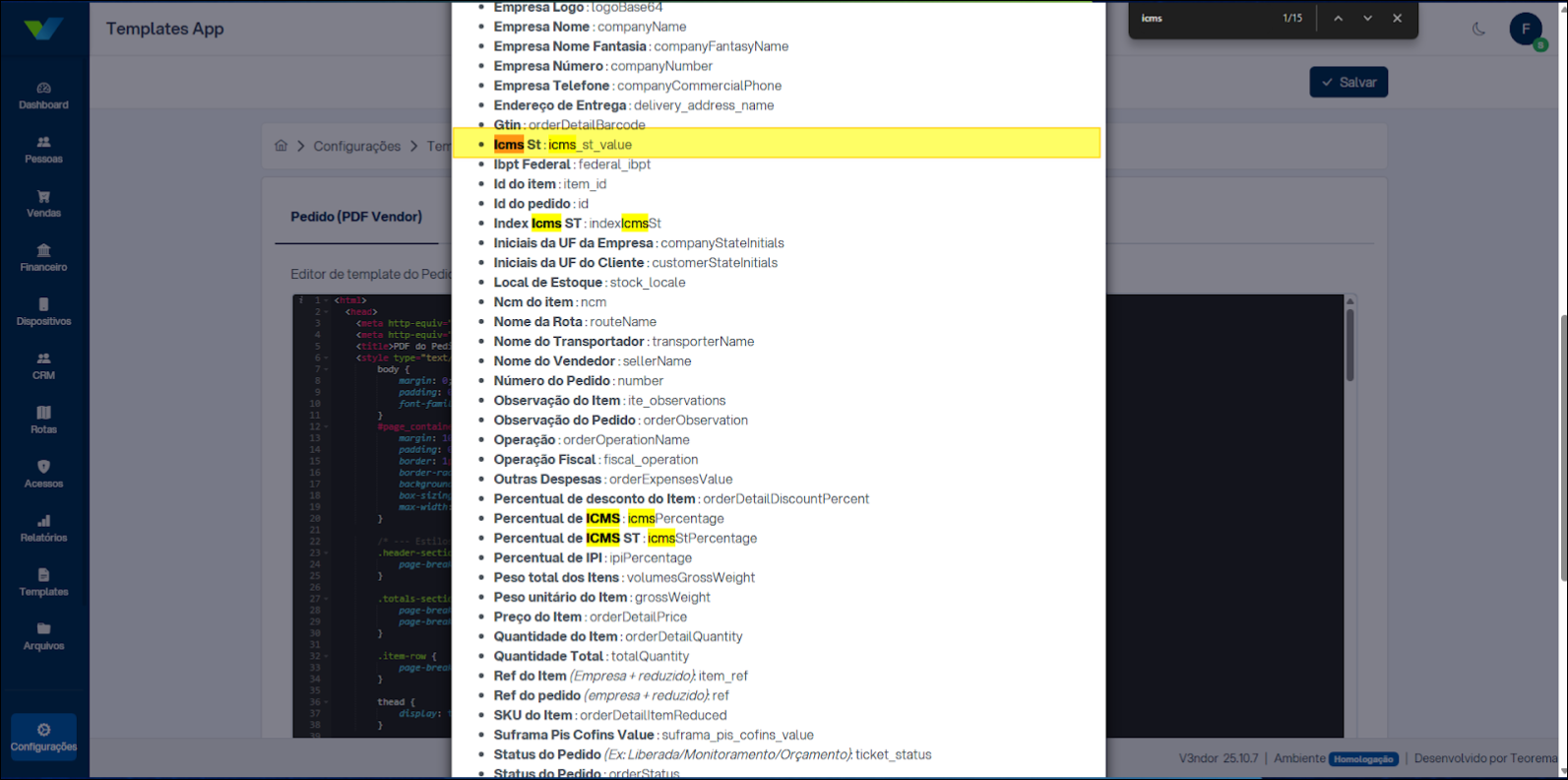Click the Rotas map icon
This screenshot has width=1568, height=780.
pyautogui.click(x=43, y=414)
